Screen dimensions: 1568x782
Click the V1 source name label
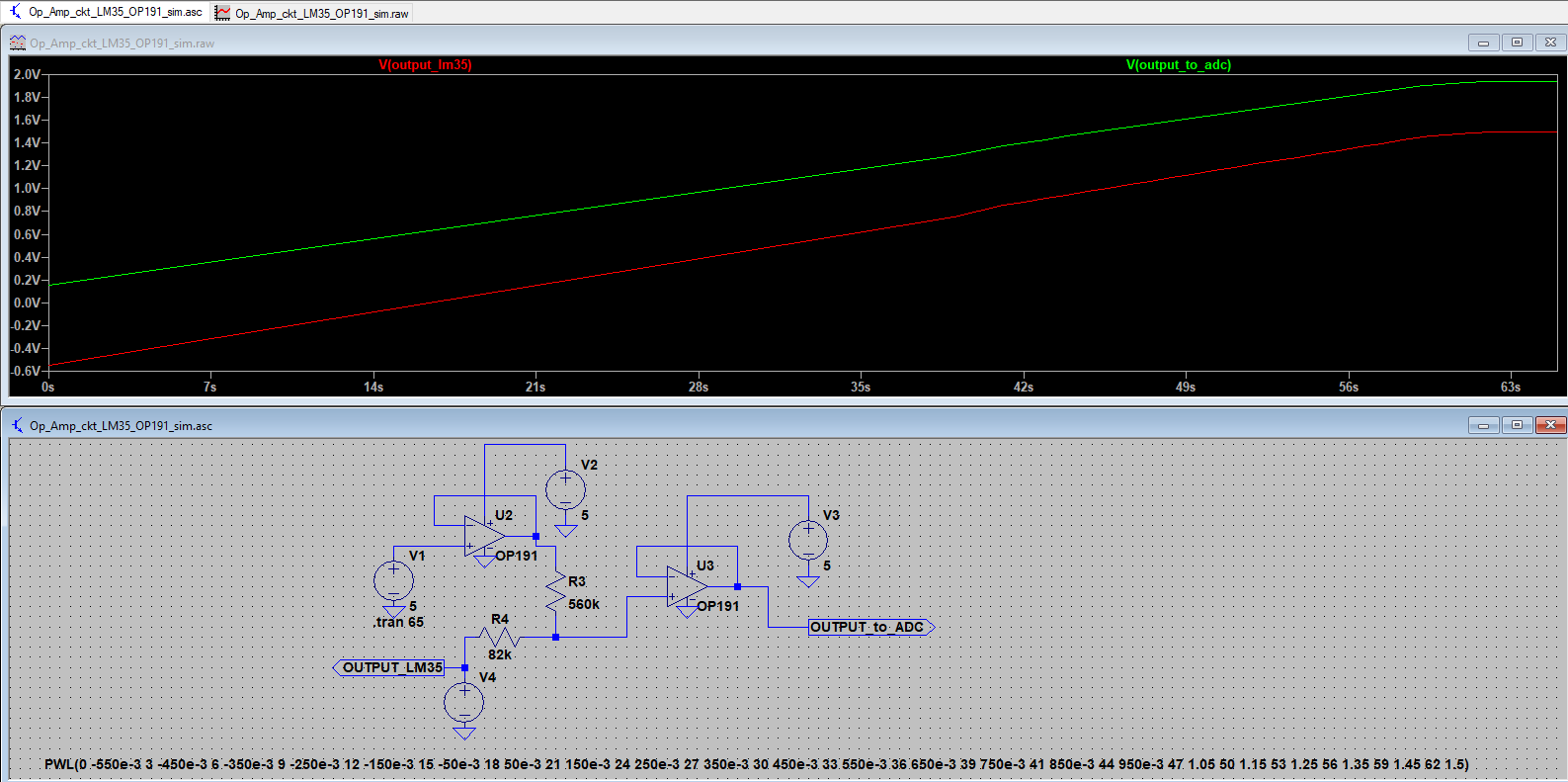click(x=417, y=556)
